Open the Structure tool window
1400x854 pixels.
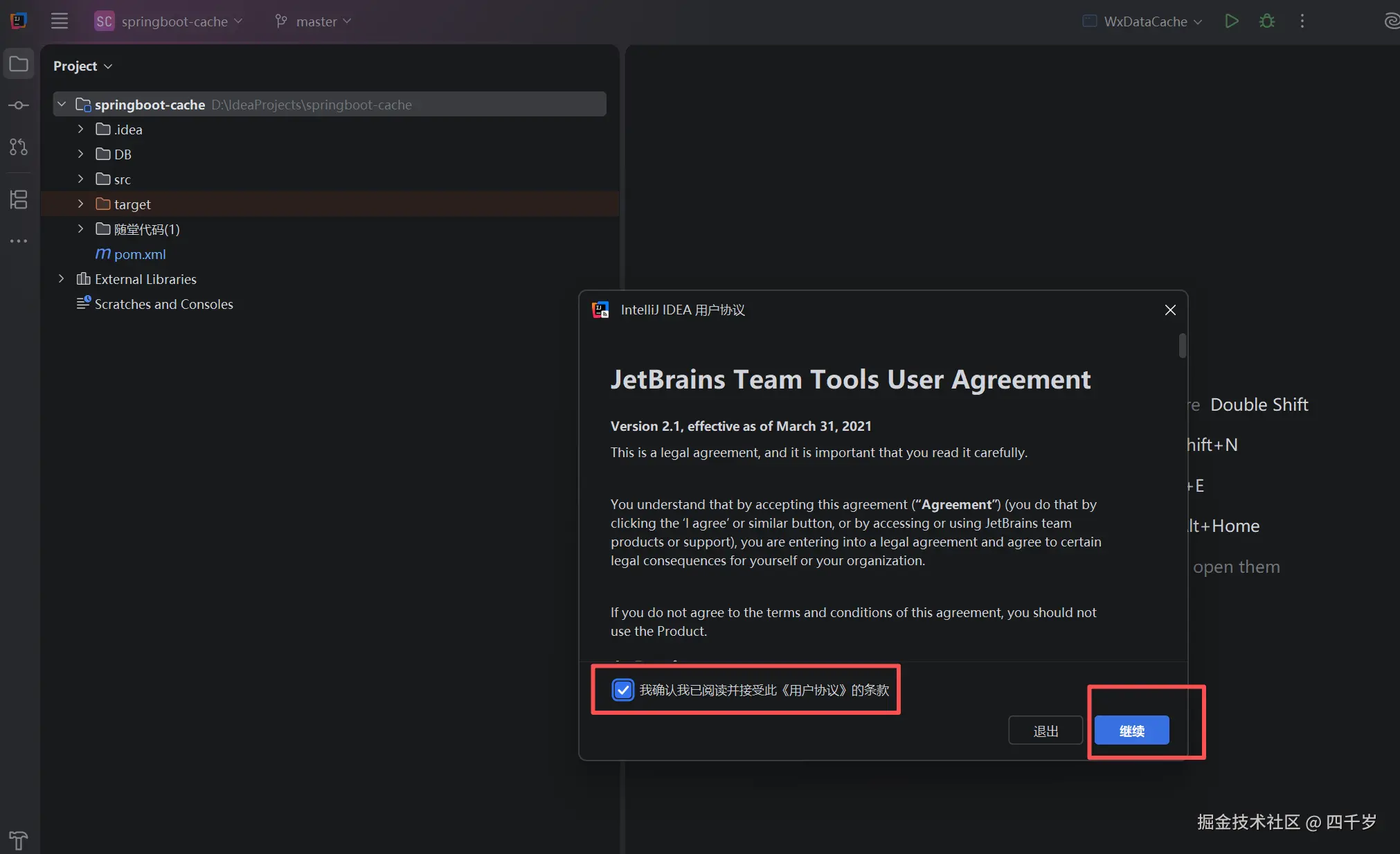click(x=19, y=199)
